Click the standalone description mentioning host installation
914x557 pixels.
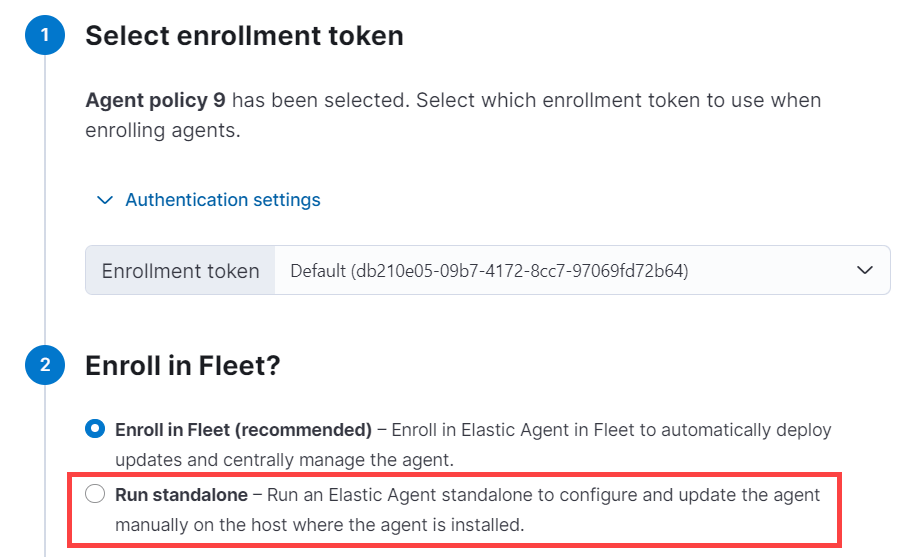(x=320, y=524)
